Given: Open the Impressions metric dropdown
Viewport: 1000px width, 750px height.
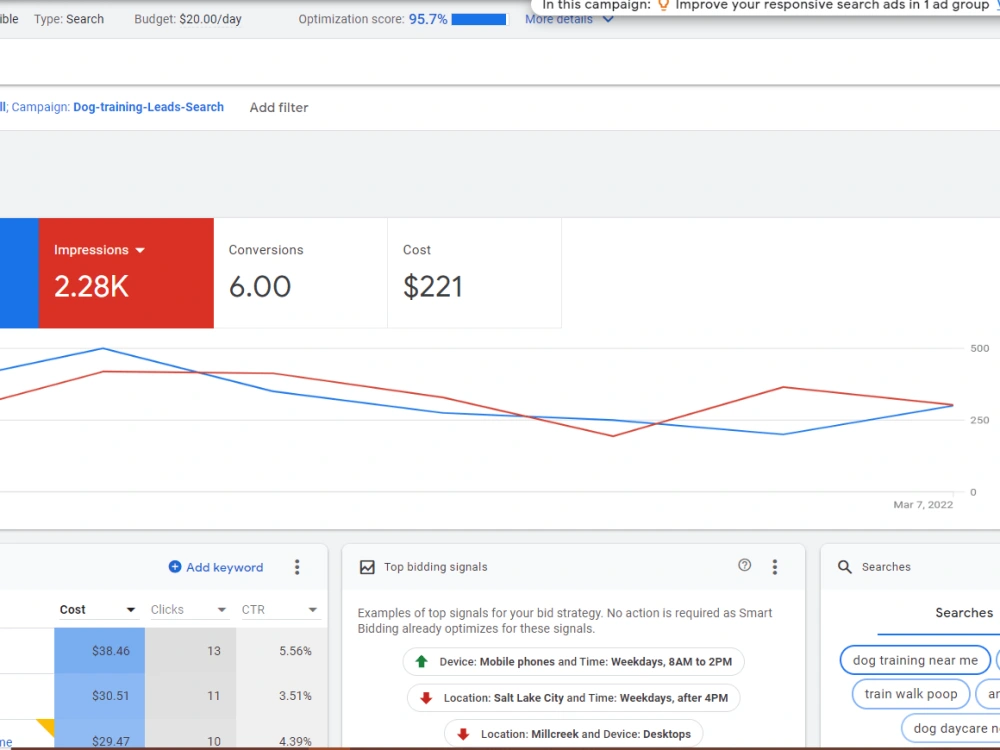Looking at the screenshot, I should coord(140,250).
